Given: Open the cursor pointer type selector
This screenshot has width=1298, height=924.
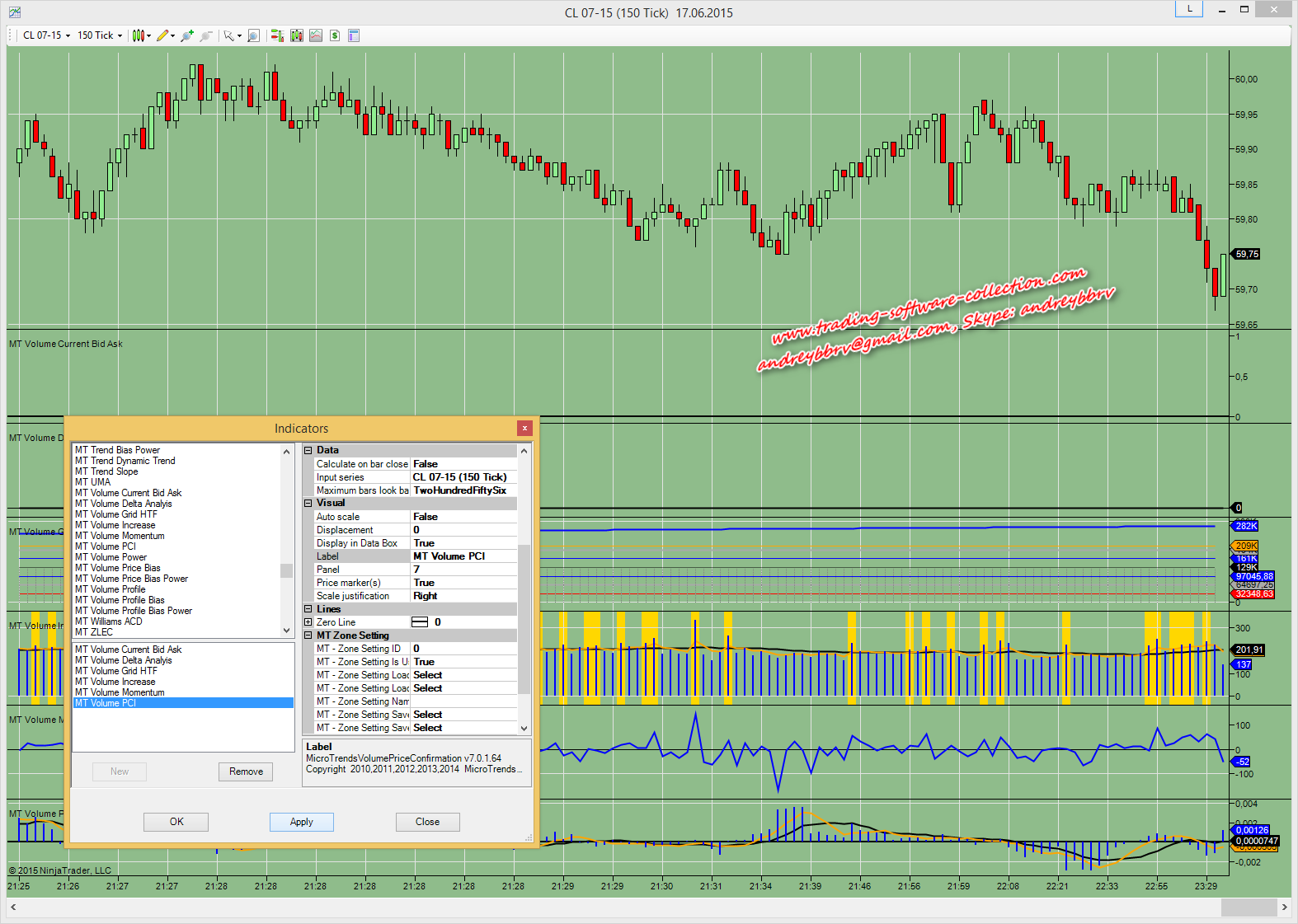Looking at the screenshot, I should click(232, 35).
